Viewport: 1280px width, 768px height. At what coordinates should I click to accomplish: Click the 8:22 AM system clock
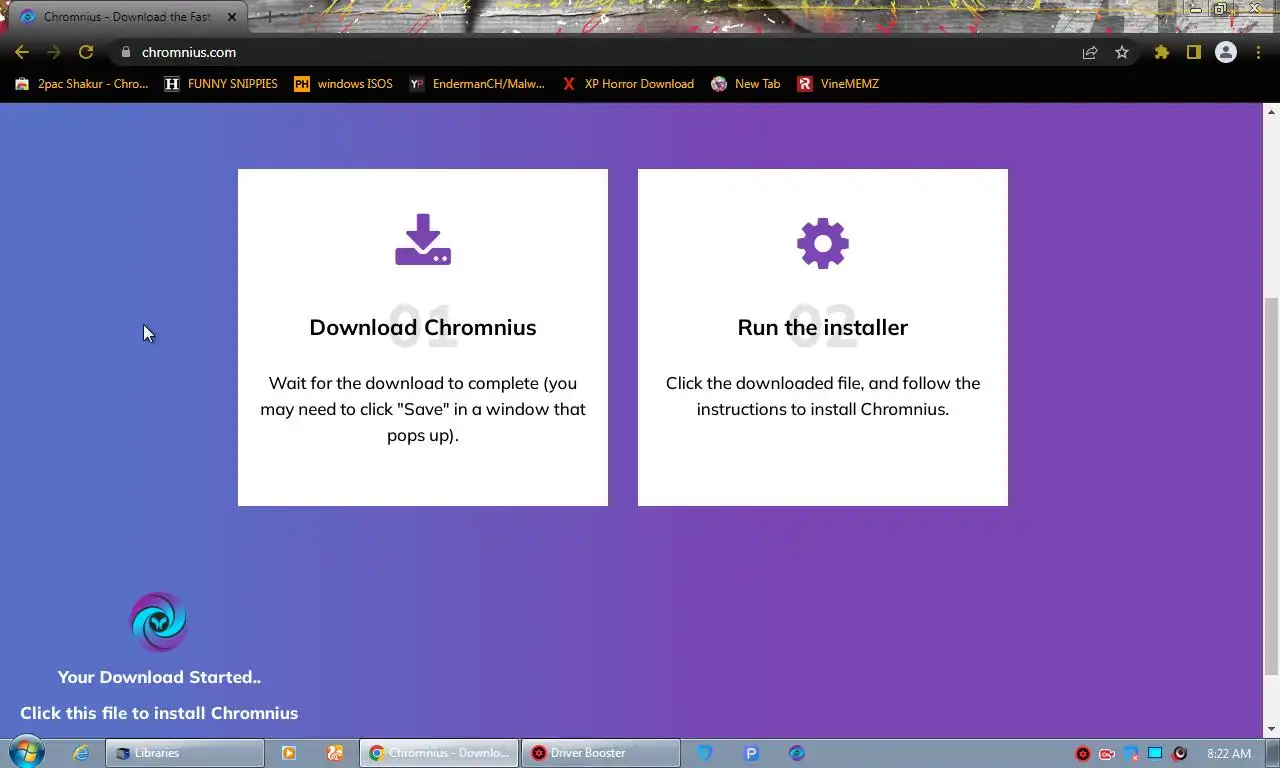[x=1229, y=754]
